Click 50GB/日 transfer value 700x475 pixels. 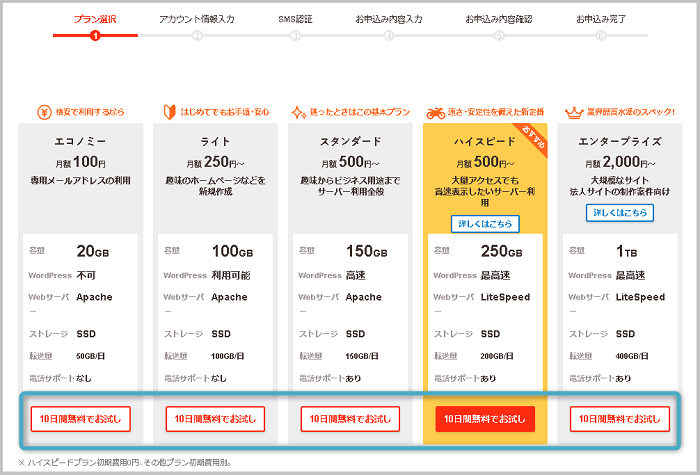point(91,356)
